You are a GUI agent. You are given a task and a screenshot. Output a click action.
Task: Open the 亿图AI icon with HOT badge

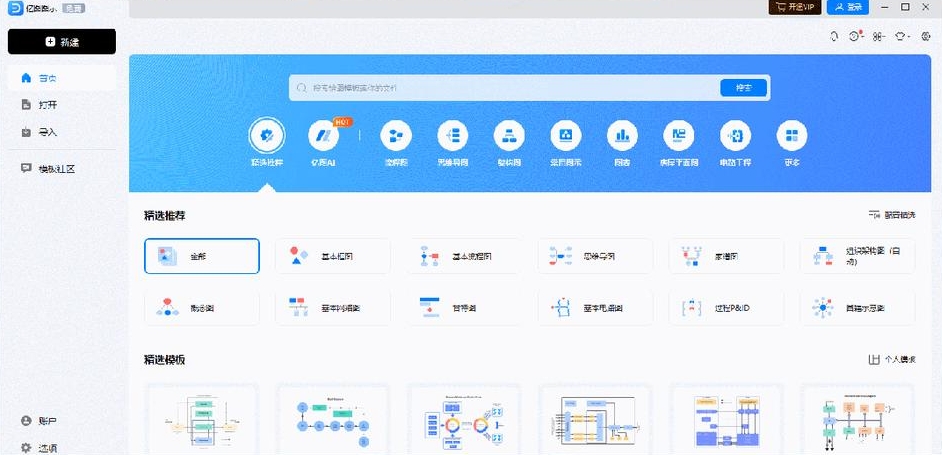pos(324,136)
